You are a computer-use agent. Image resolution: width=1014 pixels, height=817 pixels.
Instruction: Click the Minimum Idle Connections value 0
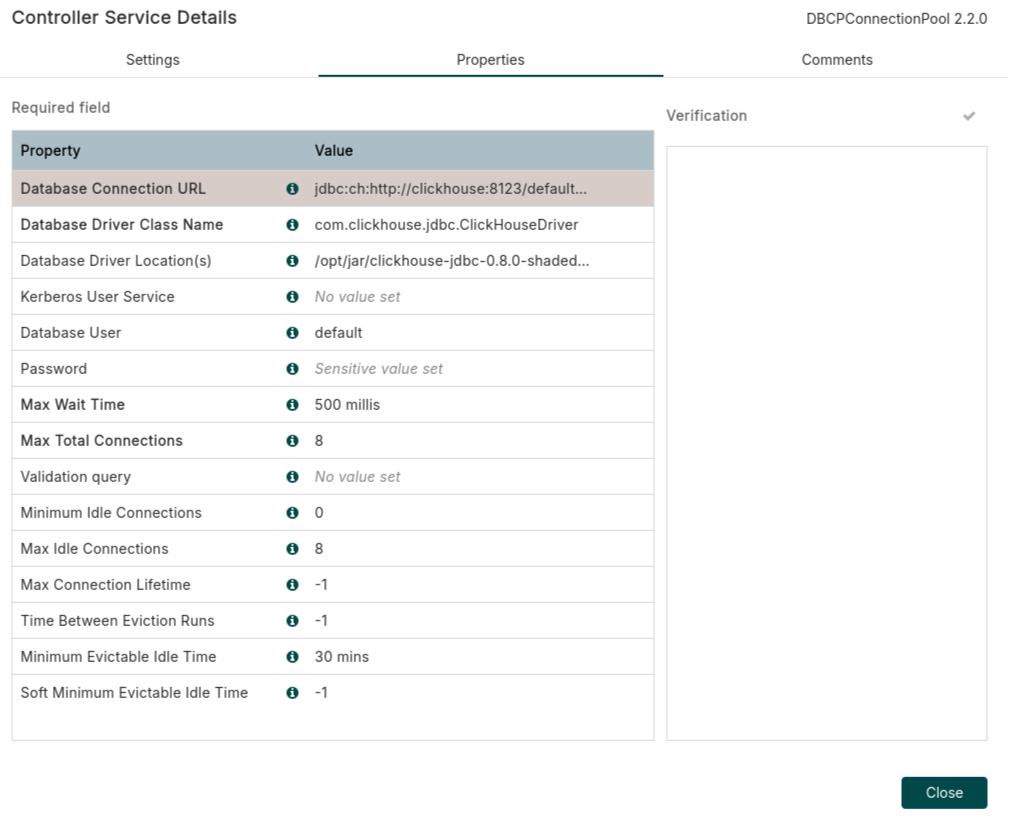tap(319, 513)
